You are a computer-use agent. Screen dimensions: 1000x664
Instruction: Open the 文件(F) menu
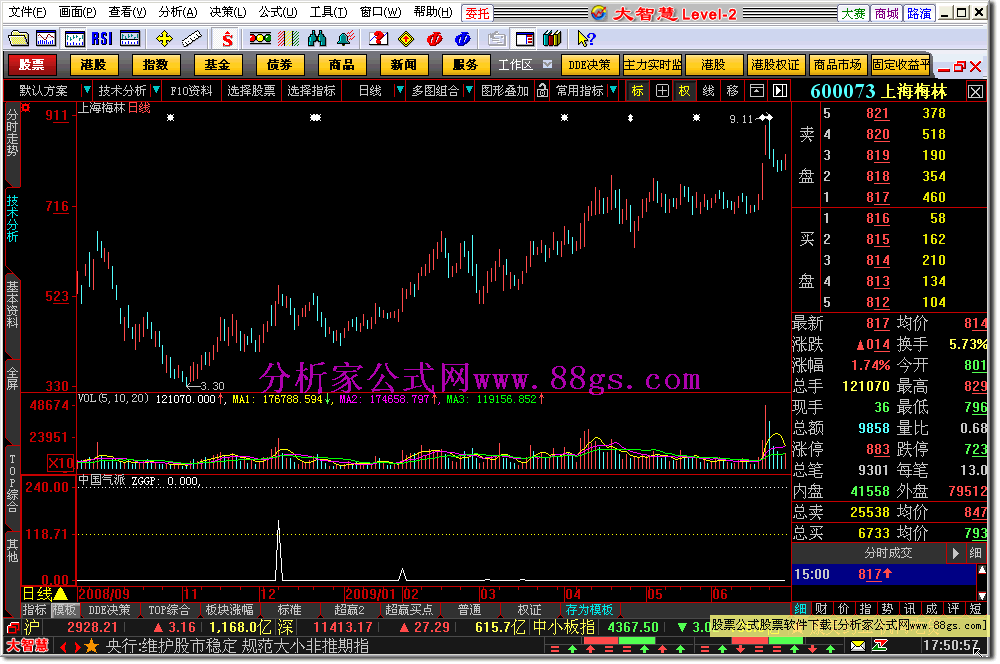pos(27,12)
